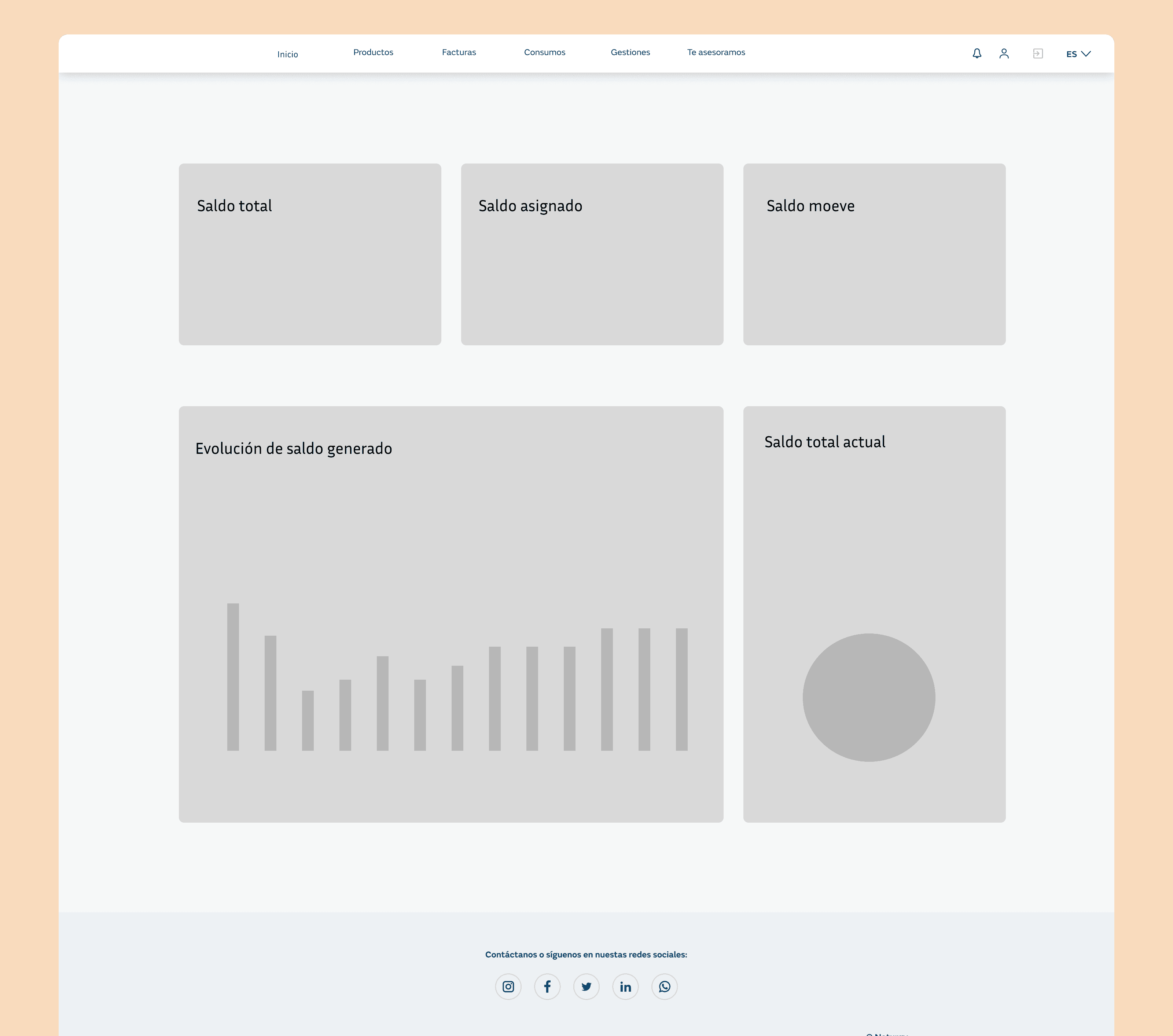Select the Saldo asignado card

click(x=592, y=254)
